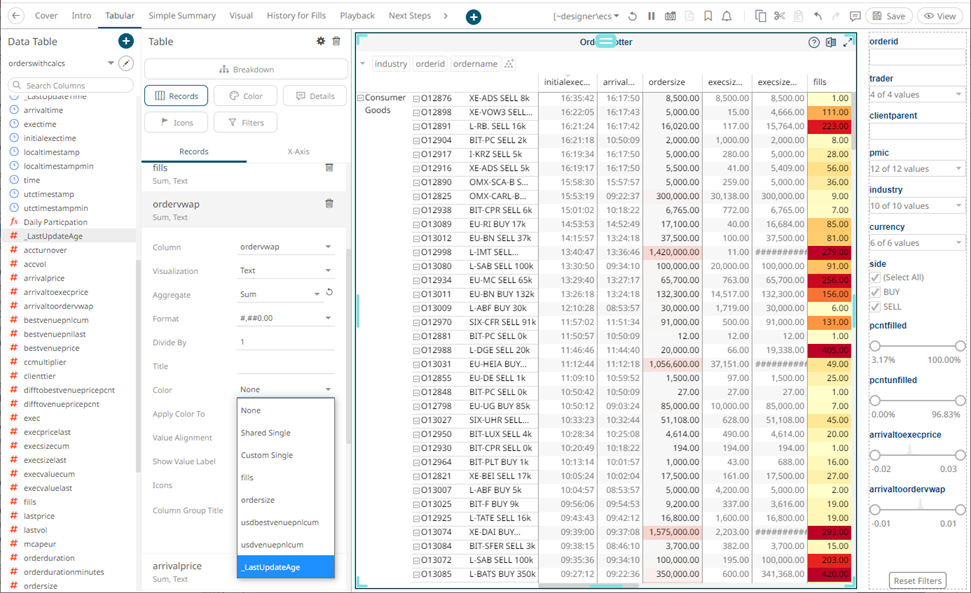The height and width of the screenshot is (593, 971).
Task: Click the pause real-time updates icon
Action: coord(651,16)
